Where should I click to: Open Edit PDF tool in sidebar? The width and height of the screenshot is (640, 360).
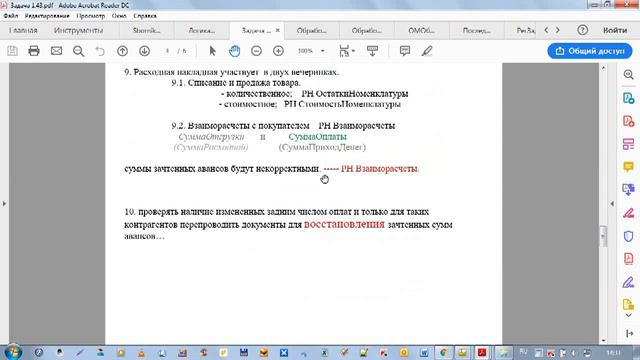coord(629,144)
